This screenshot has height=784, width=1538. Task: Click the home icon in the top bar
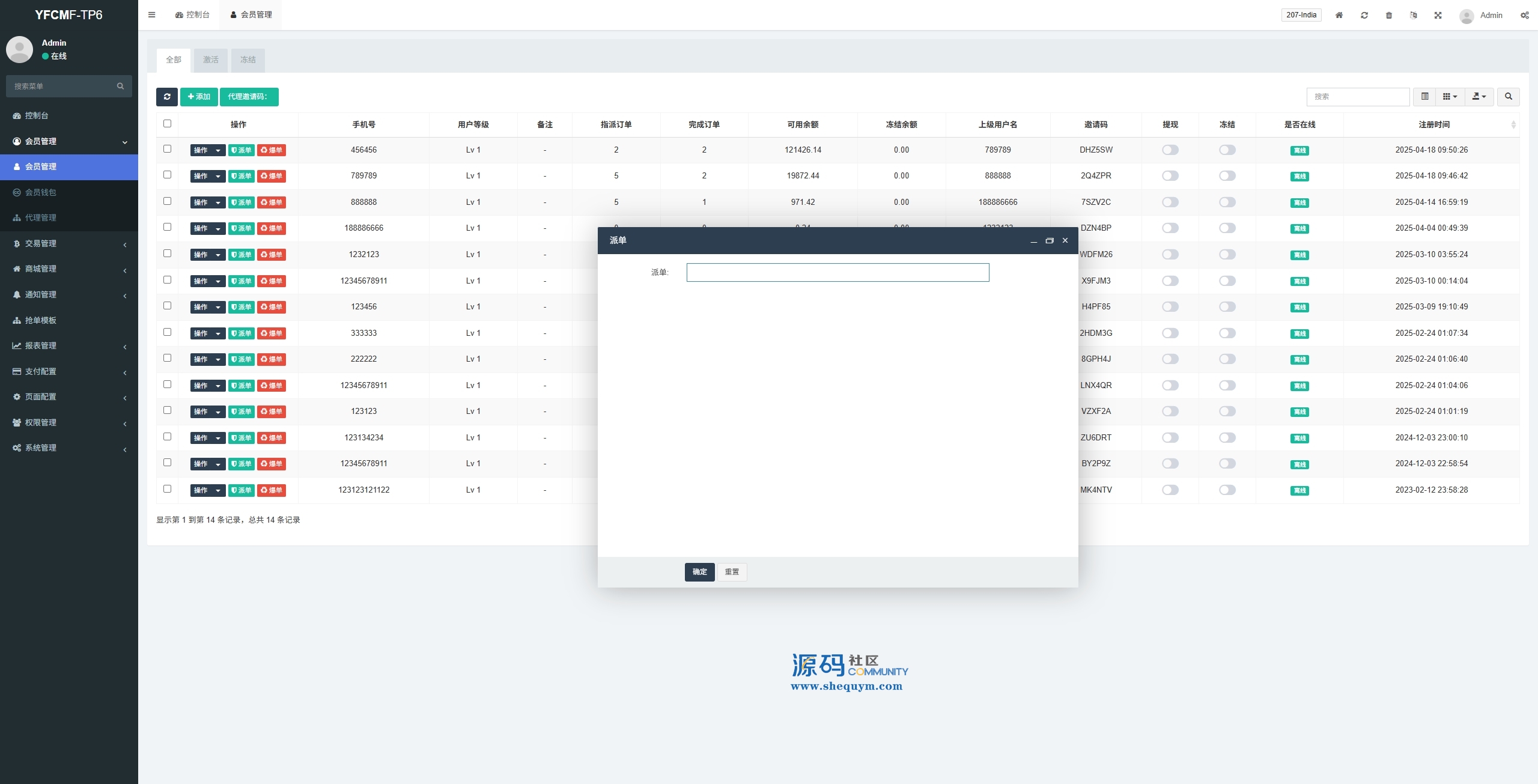pos(1339,15)
